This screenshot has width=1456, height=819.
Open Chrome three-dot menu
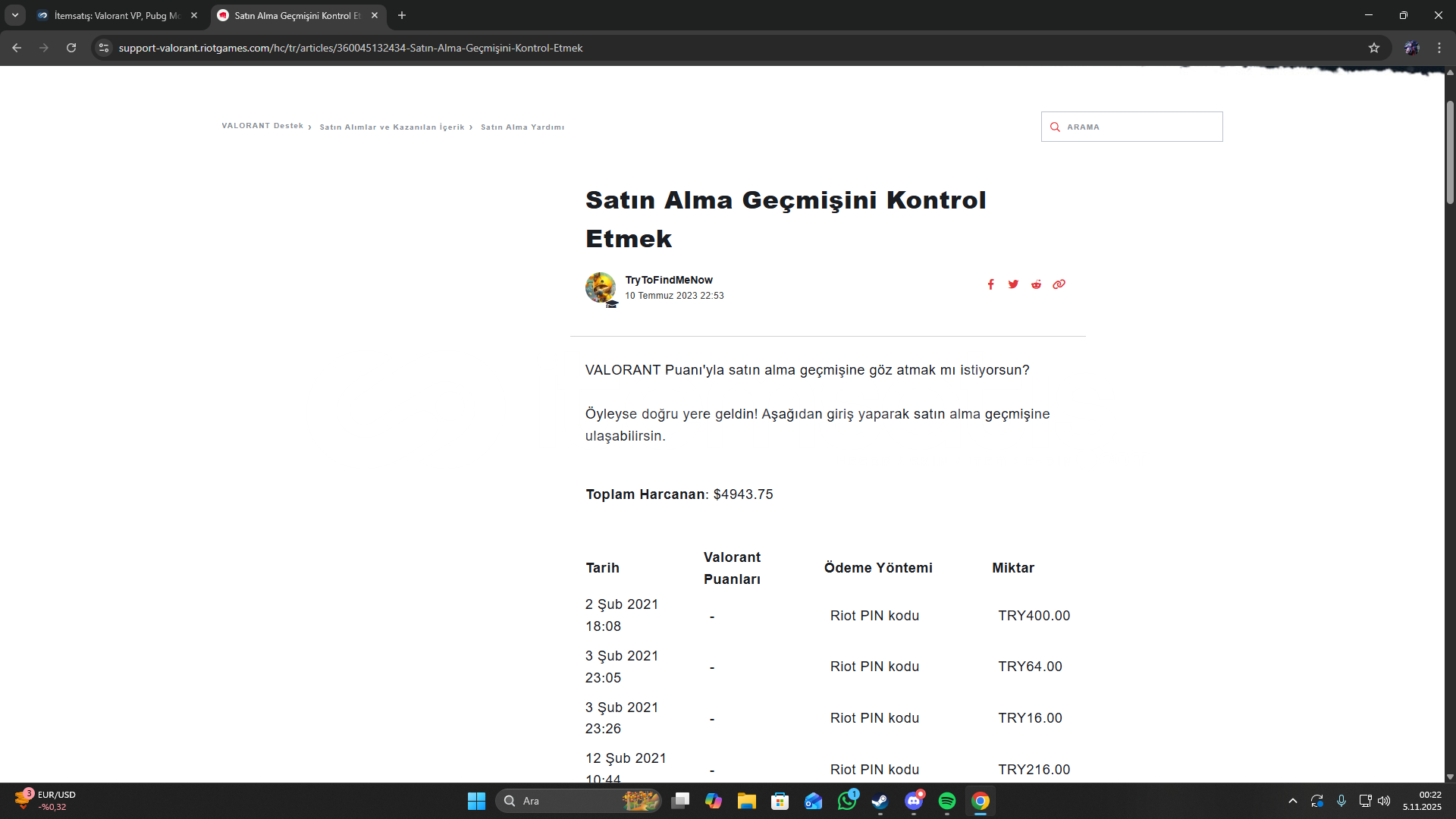[x=1439, y=48]
